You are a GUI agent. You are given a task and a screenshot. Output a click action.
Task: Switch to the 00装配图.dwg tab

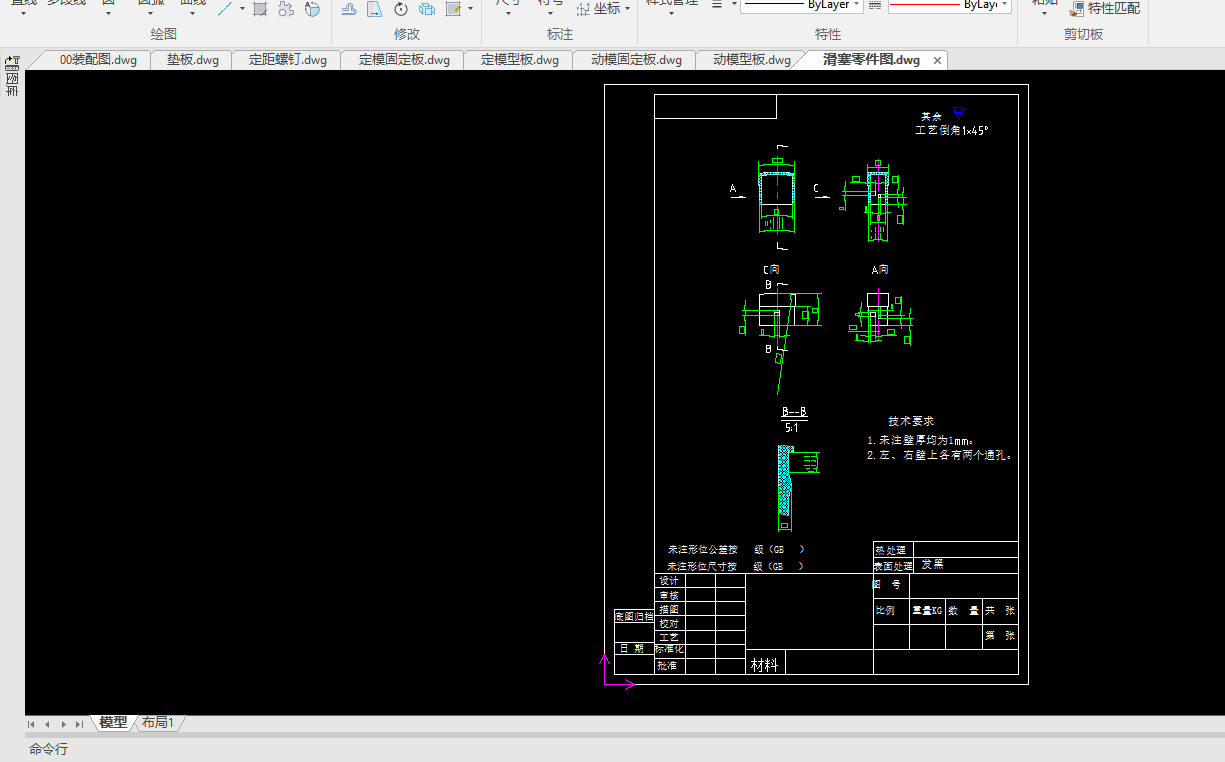(98, 60)
